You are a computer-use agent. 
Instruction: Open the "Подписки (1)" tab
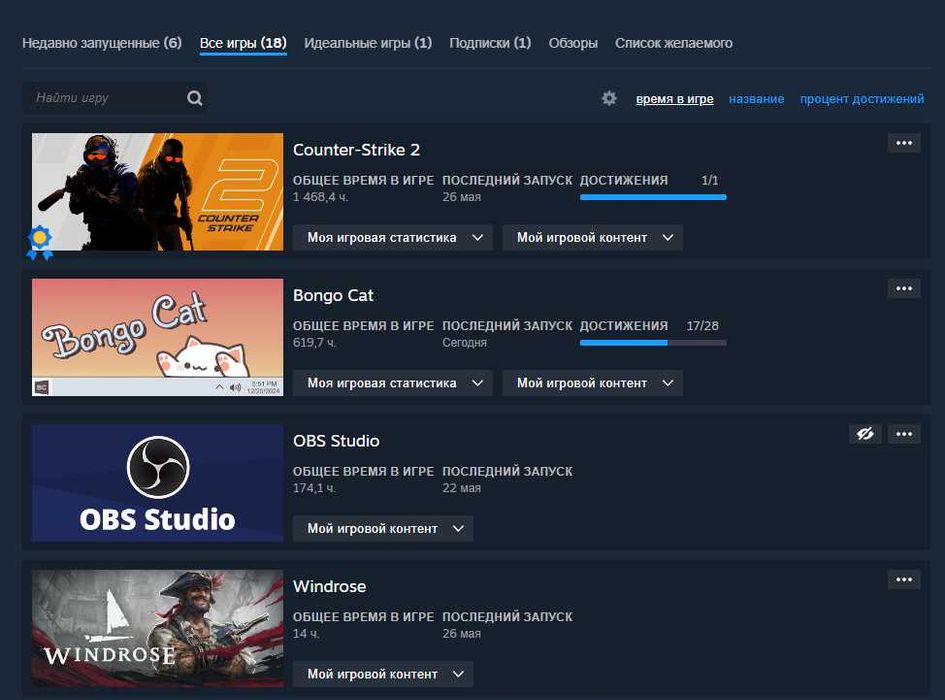pyautogui.click(x=490, y=43)
